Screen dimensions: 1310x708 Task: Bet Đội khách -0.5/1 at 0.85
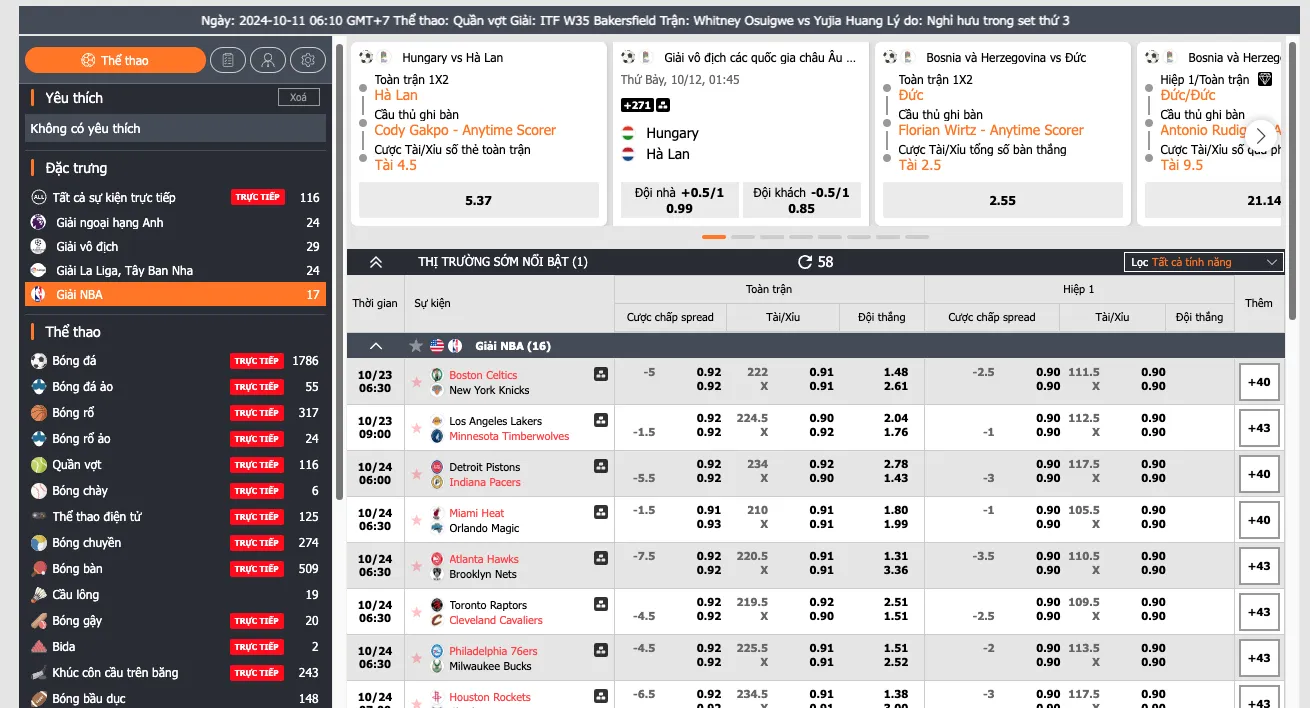tap(801, 200)
